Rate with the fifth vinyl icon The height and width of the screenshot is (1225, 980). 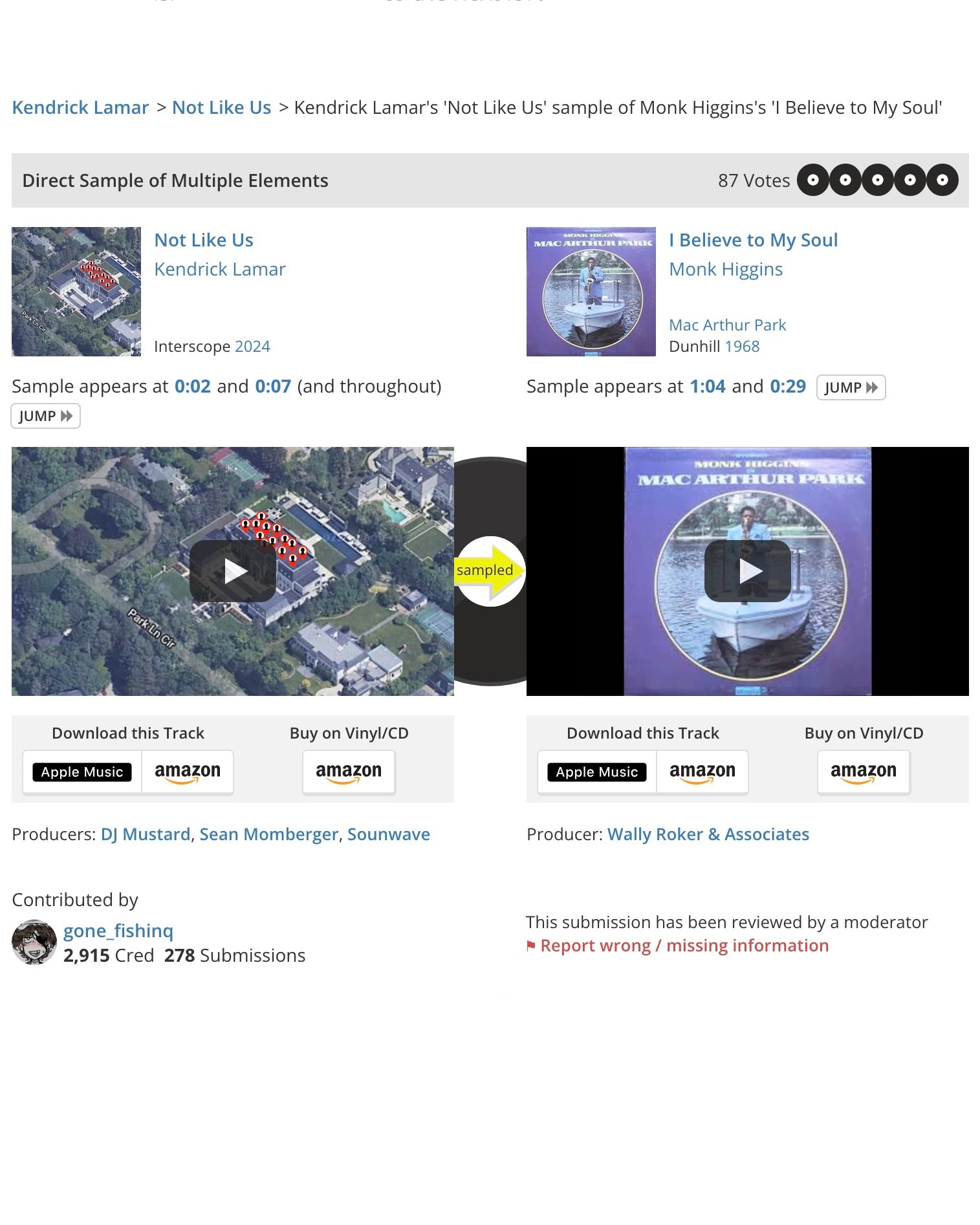click(942, 180)
